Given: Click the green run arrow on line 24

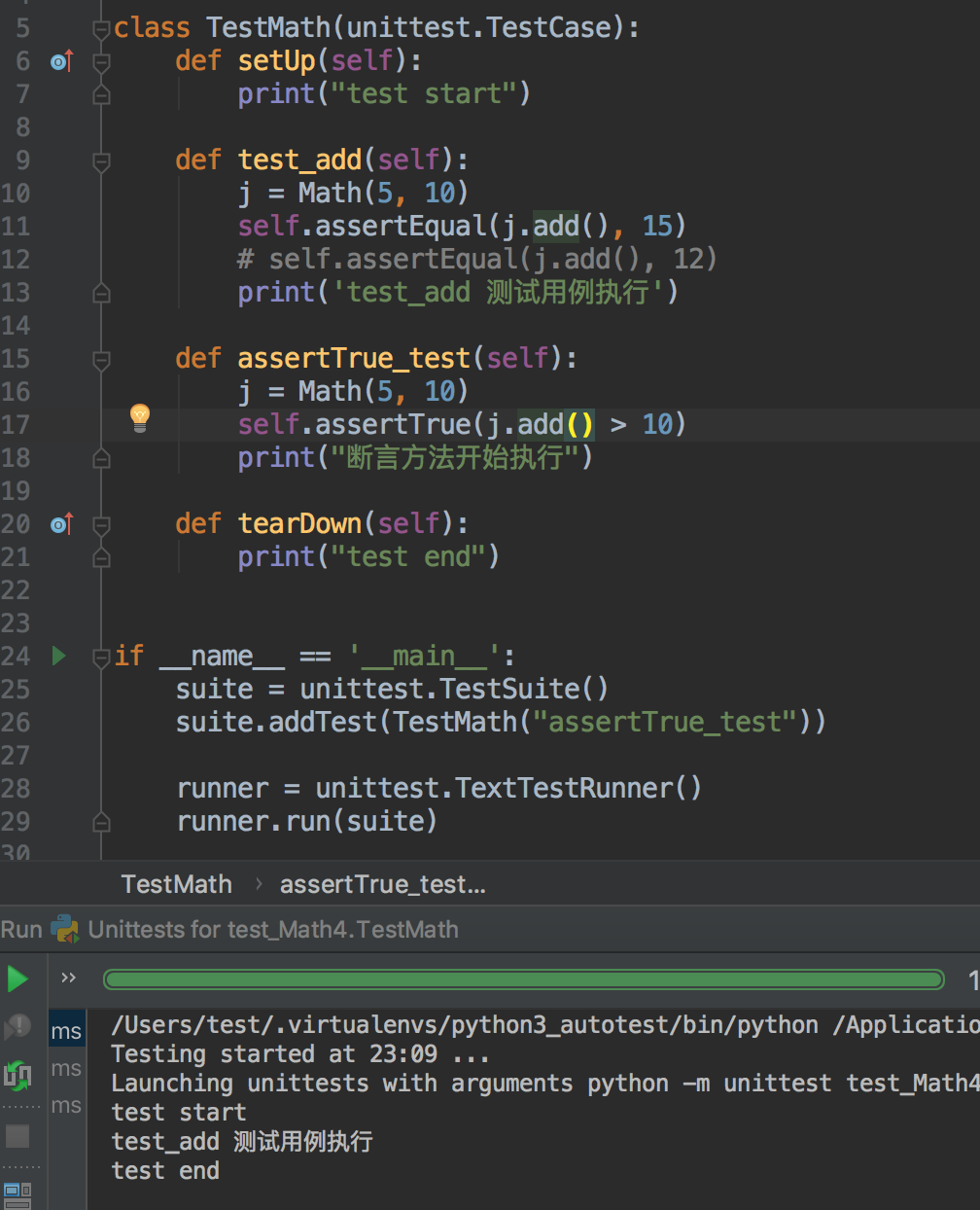Looking at the screenshot, I should coord(59,656).
